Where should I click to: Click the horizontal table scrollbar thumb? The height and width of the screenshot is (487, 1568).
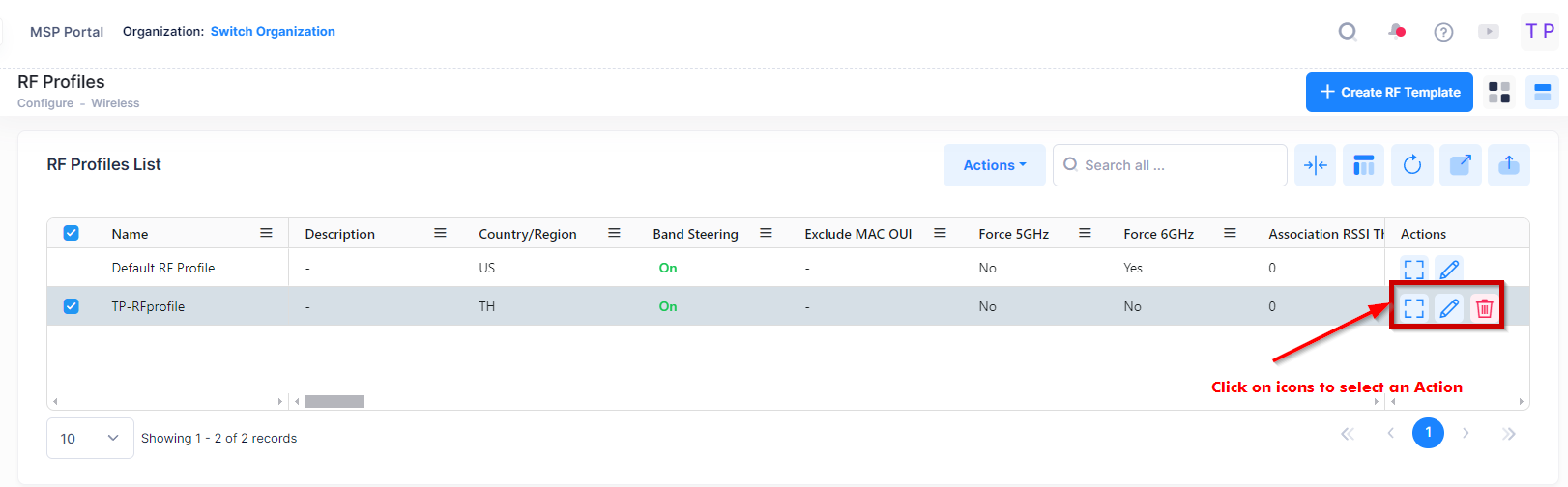click(334, 401)
